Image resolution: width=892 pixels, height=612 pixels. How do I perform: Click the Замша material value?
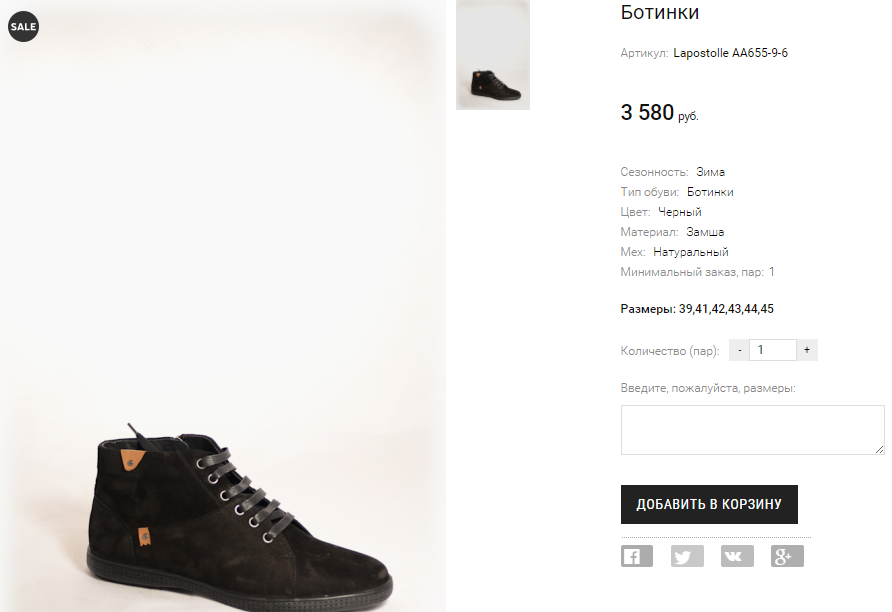click(x=705, y=232)
